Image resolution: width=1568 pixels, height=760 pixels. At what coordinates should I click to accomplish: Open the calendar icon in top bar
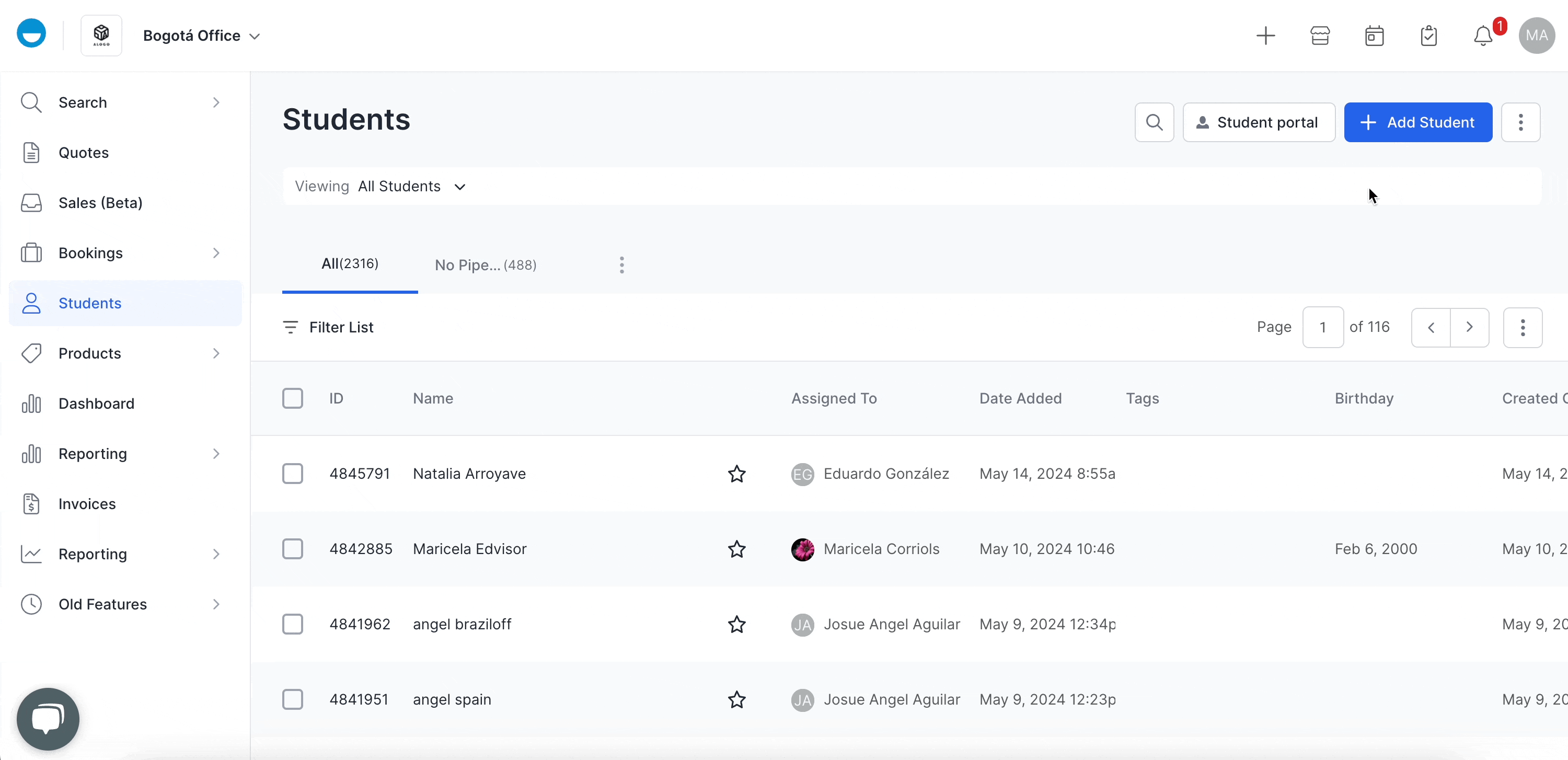tap(1374, 36)
